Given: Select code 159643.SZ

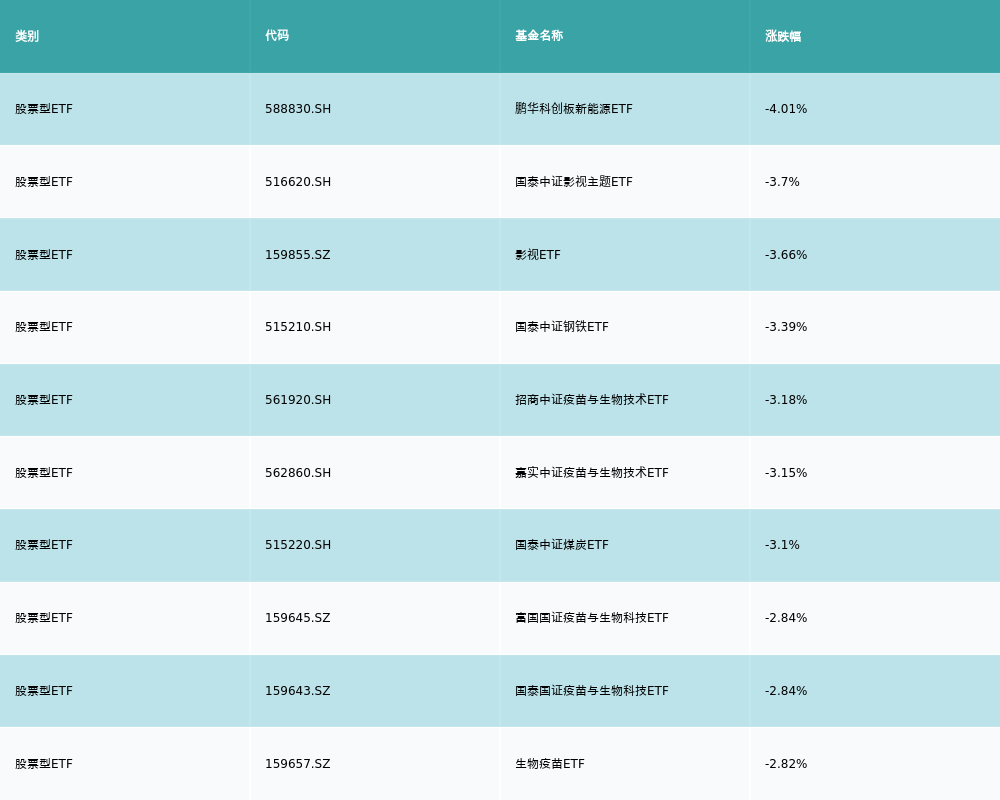Looking at the screenshot, I should tap(298, 692).
